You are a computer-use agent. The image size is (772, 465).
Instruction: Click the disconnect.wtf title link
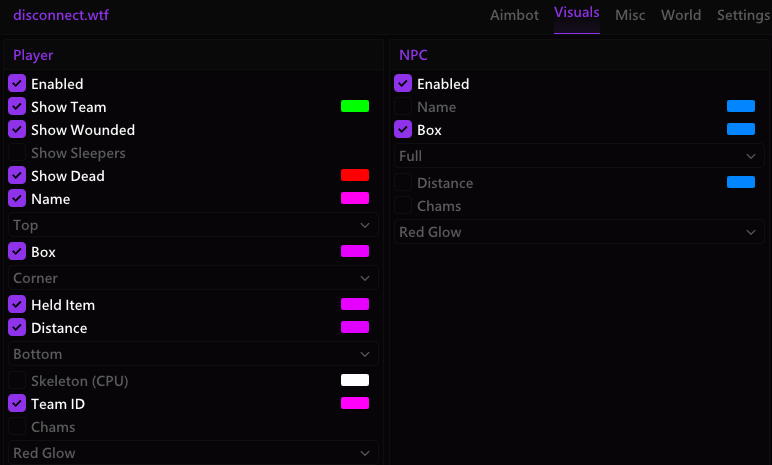pos(59,15)
